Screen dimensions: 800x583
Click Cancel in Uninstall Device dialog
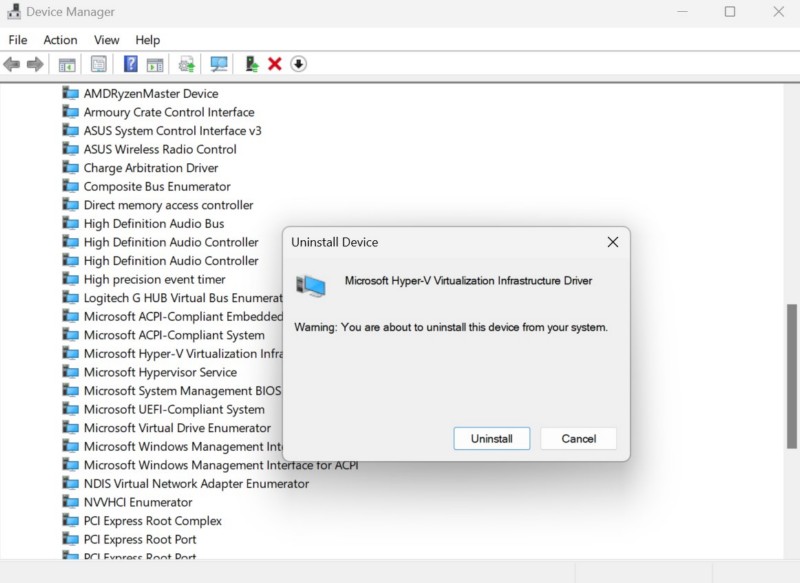click(x=579, y=439)
